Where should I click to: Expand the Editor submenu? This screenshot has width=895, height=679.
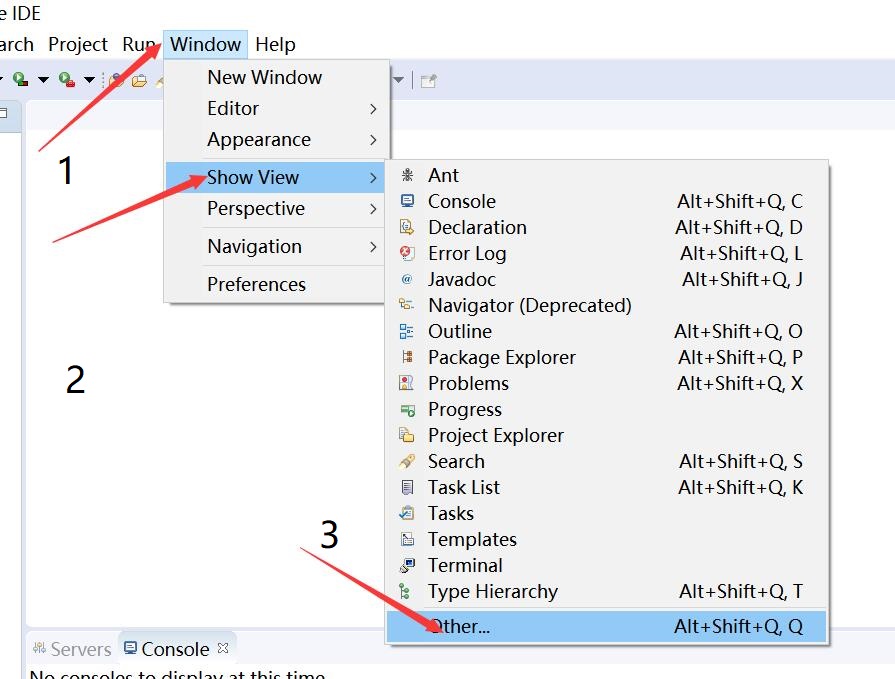click(x=276, y=108)
